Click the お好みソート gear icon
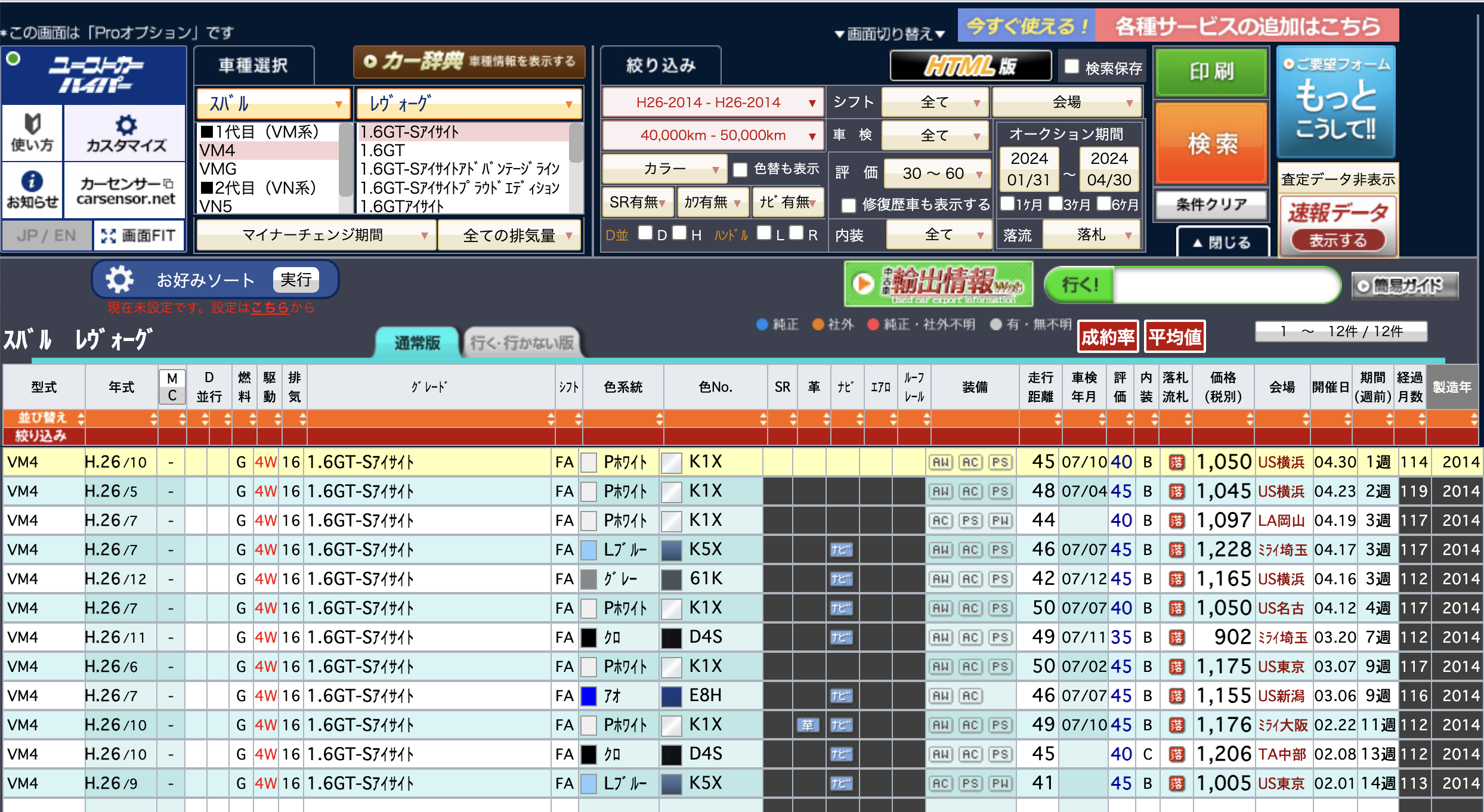 [x=119, y=279]
